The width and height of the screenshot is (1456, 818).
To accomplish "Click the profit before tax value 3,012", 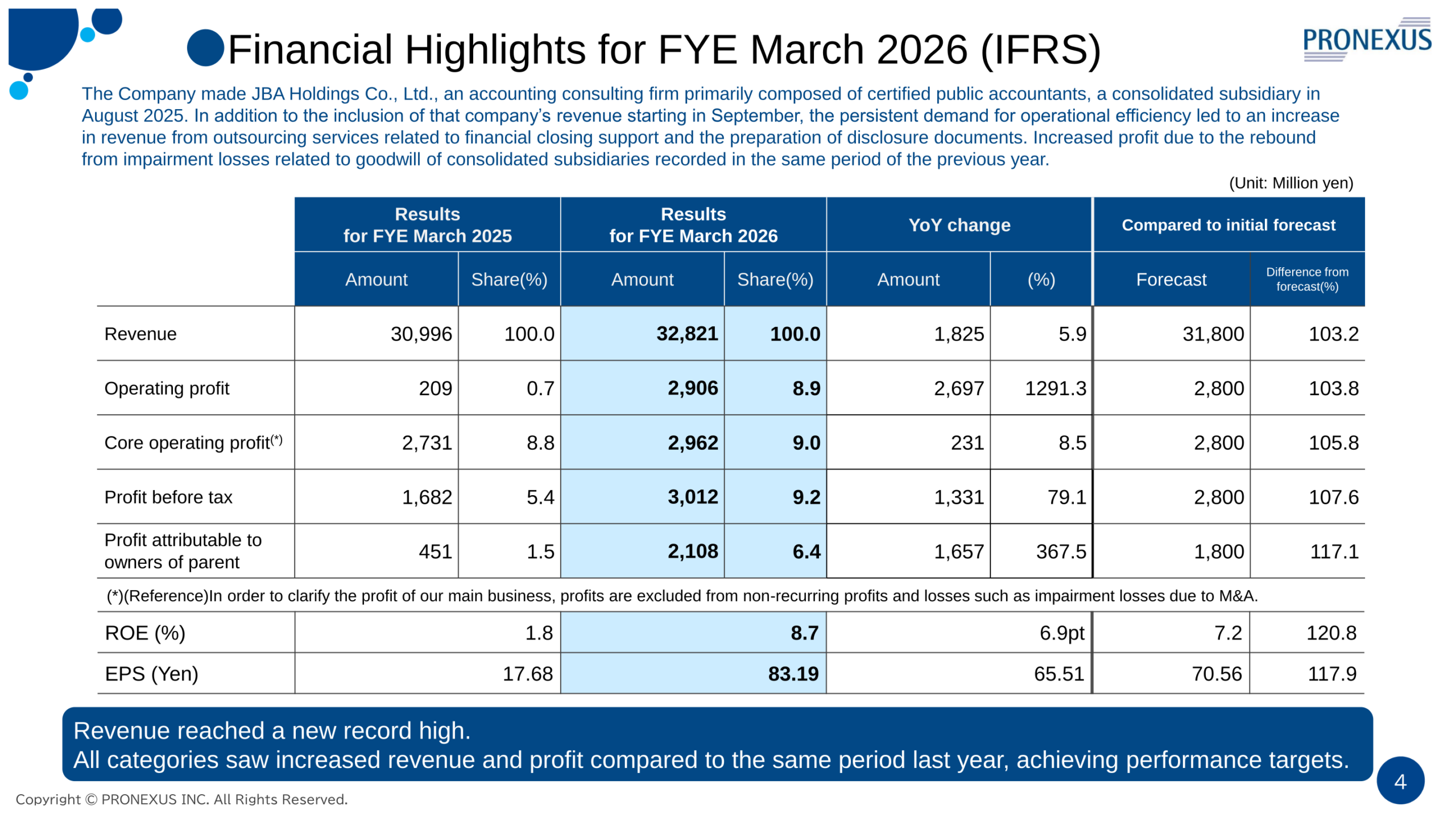I will pos(692,497).
